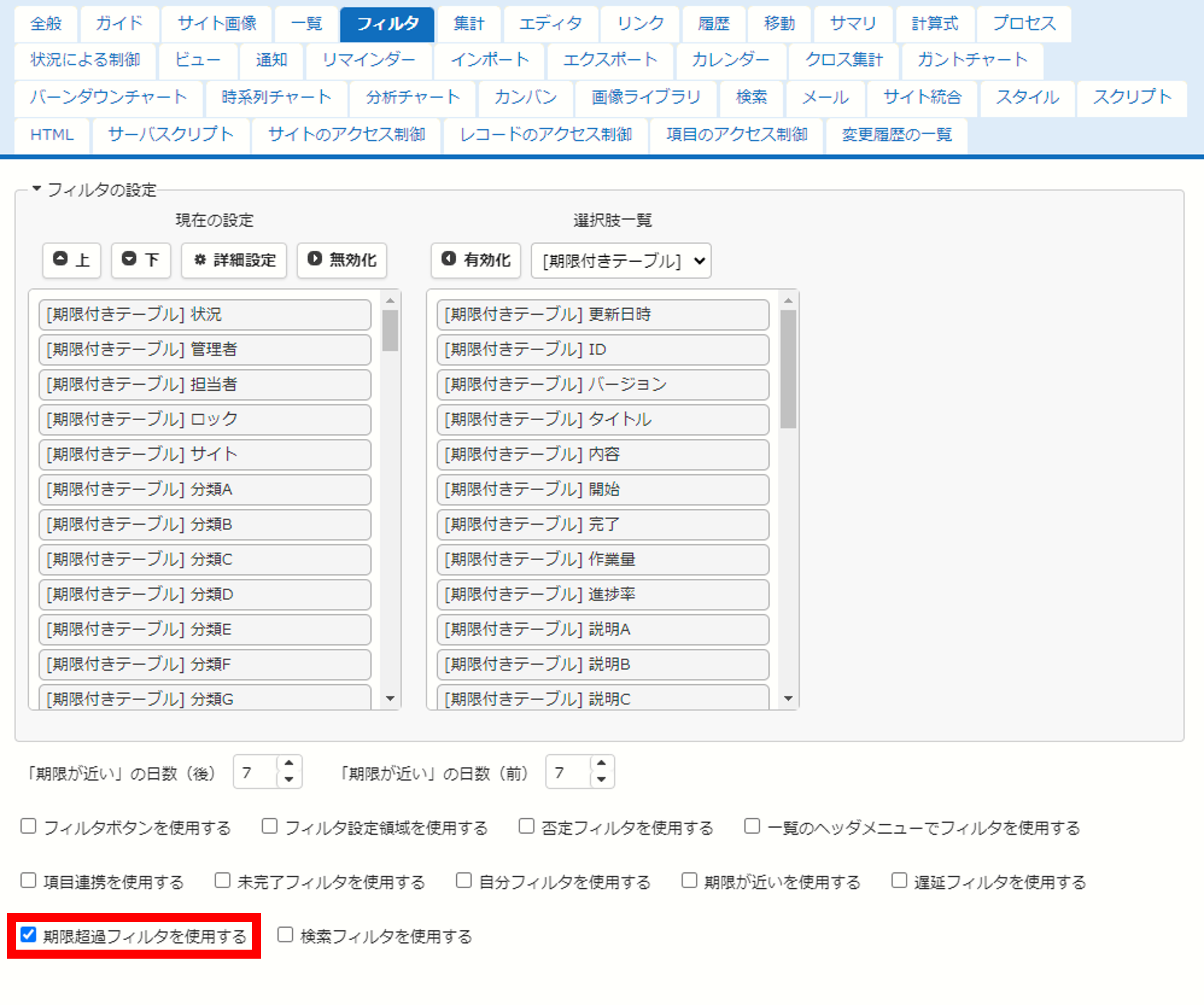Screen dimensions: 1204x1005
Task: Uncheck 期限超過フィルタを使用する checkbox
Action: click(28, 935)
